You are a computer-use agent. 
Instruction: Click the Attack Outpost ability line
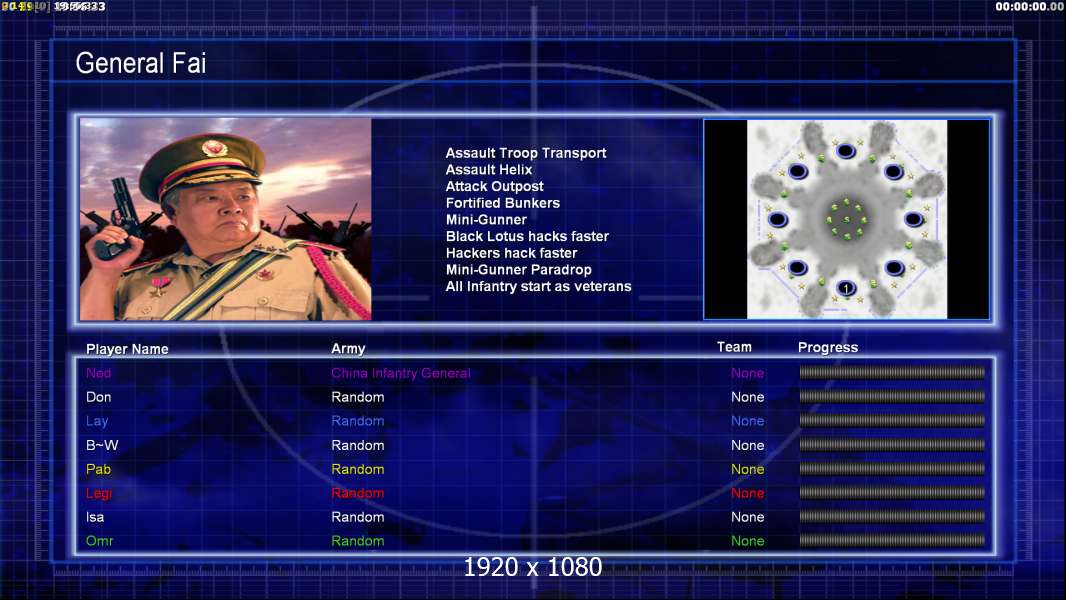coord(494,186)
